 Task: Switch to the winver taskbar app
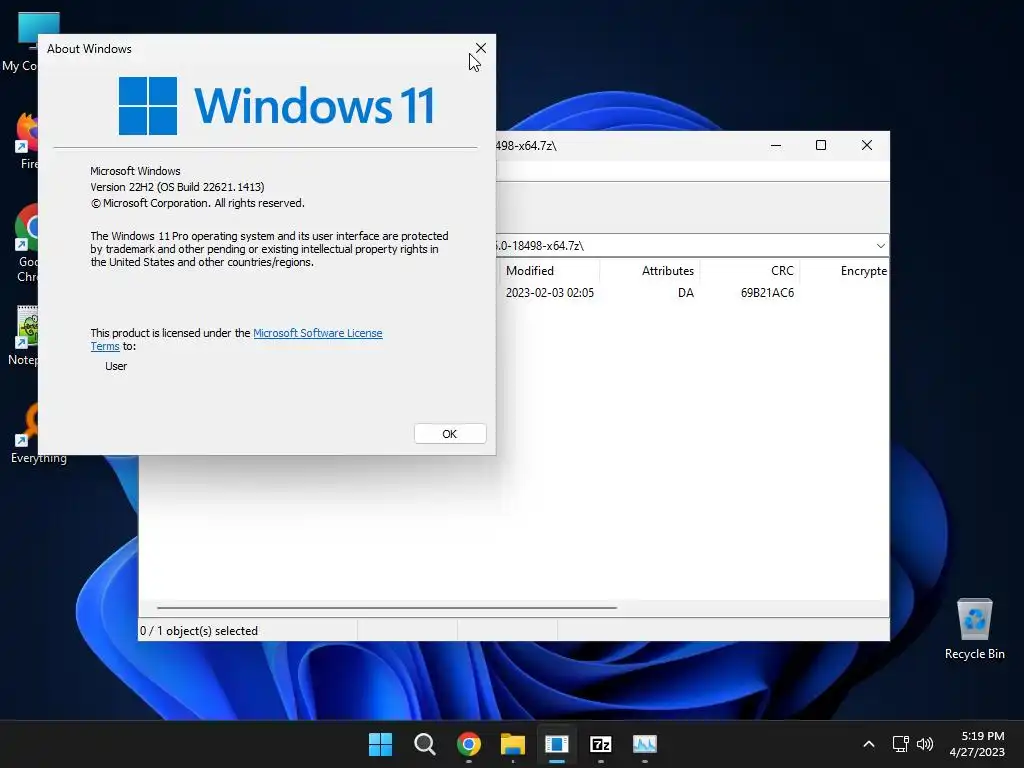coord(556,744)
